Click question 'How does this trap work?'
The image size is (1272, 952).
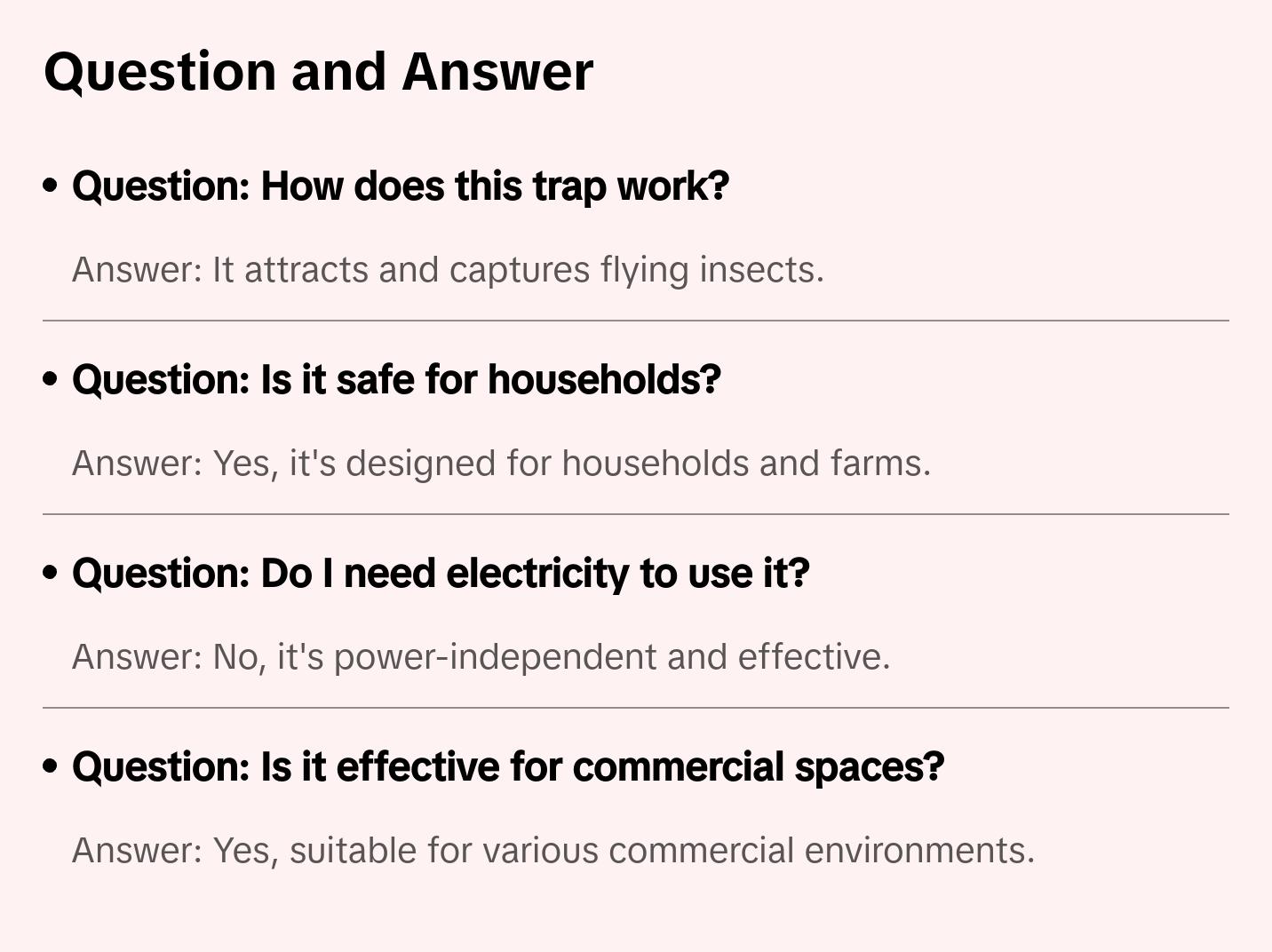point(400,186)
